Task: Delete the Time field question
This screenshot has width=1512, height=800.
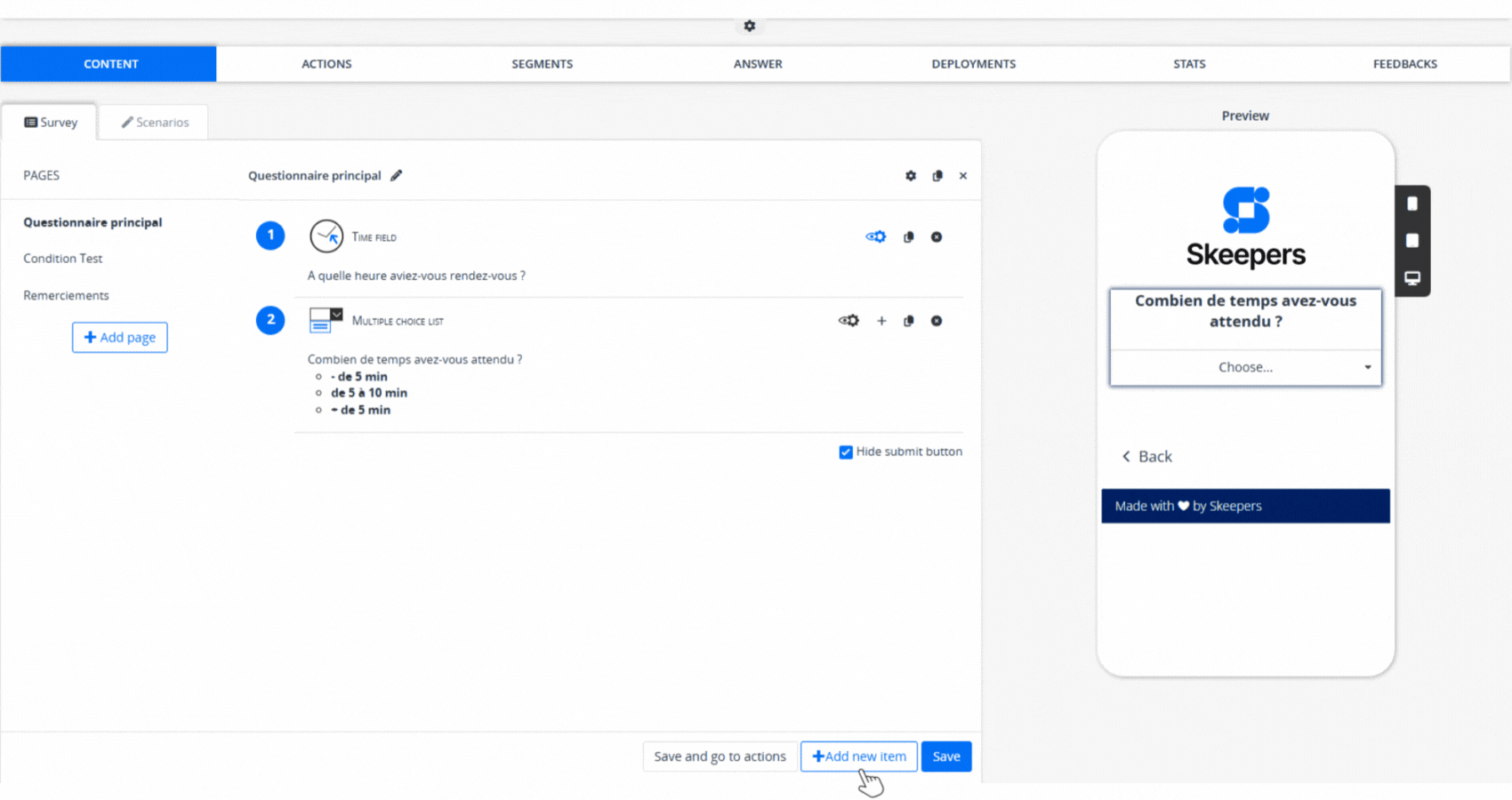Action: point(936,237)
